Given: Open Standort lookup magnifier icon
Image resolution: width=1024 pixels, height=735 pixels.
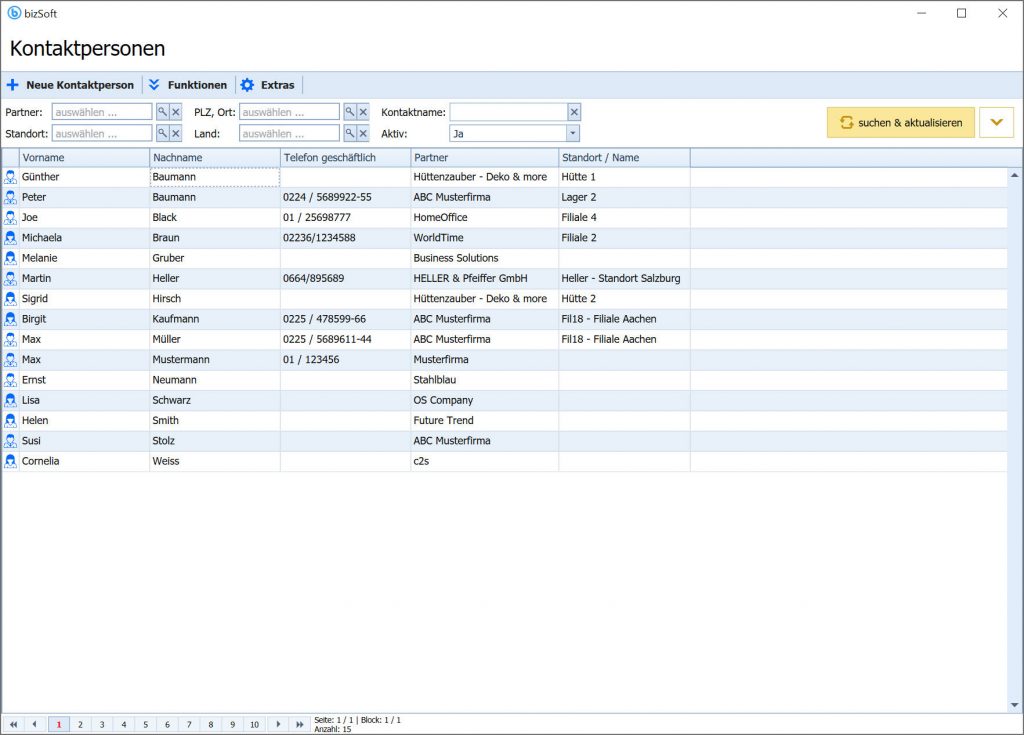Looking at the screenshot, I should tap(162, 134).
